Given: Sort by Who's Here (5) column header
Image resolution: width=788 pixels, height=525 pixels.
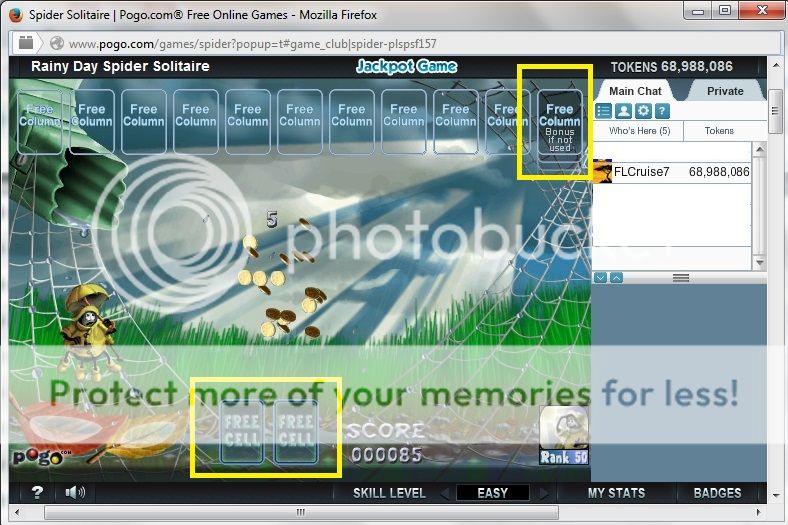Looking at the screenshot, I should pyautogui.click(x=639, y=131).
